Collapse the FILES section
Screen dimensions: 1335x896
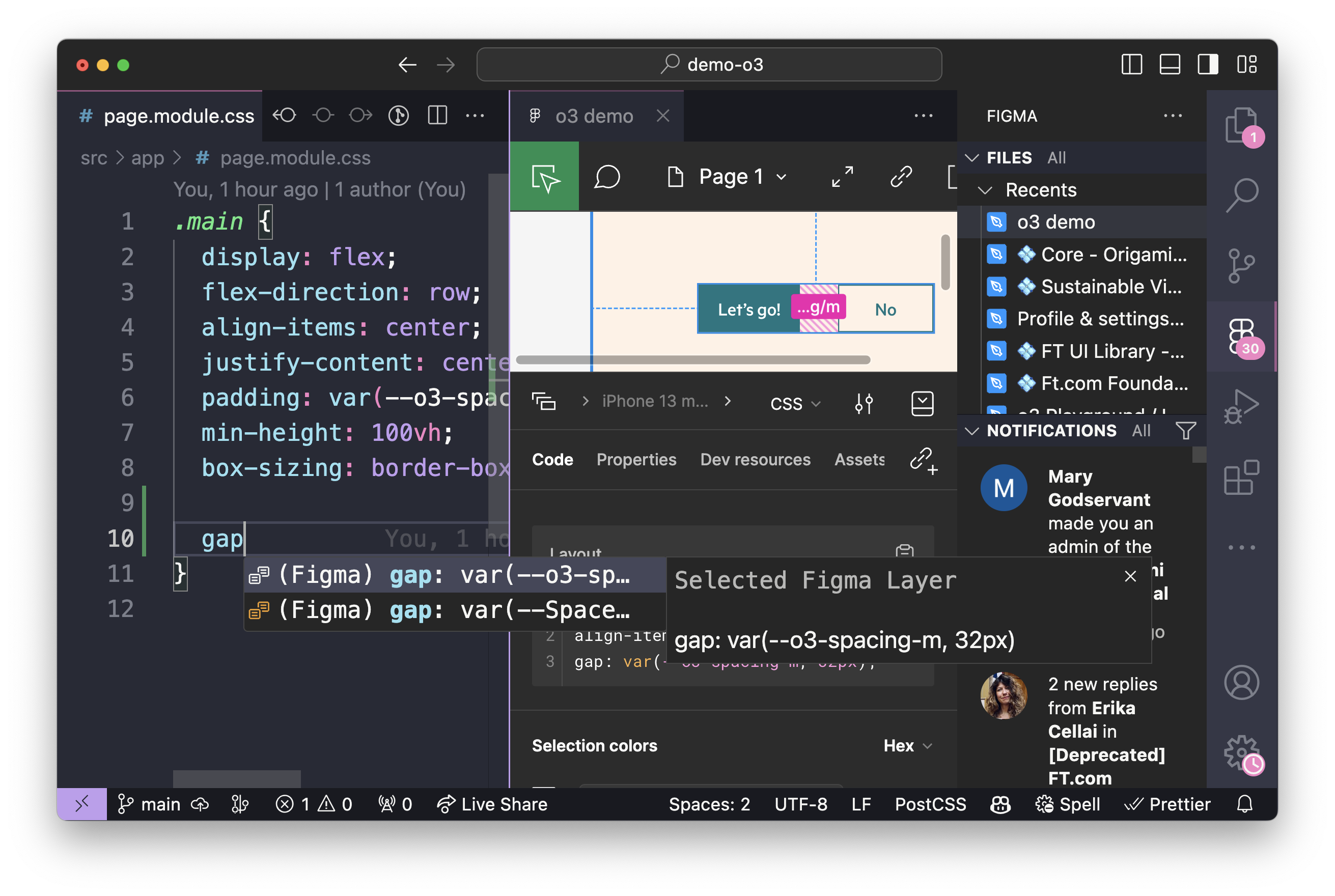point(971,158)
